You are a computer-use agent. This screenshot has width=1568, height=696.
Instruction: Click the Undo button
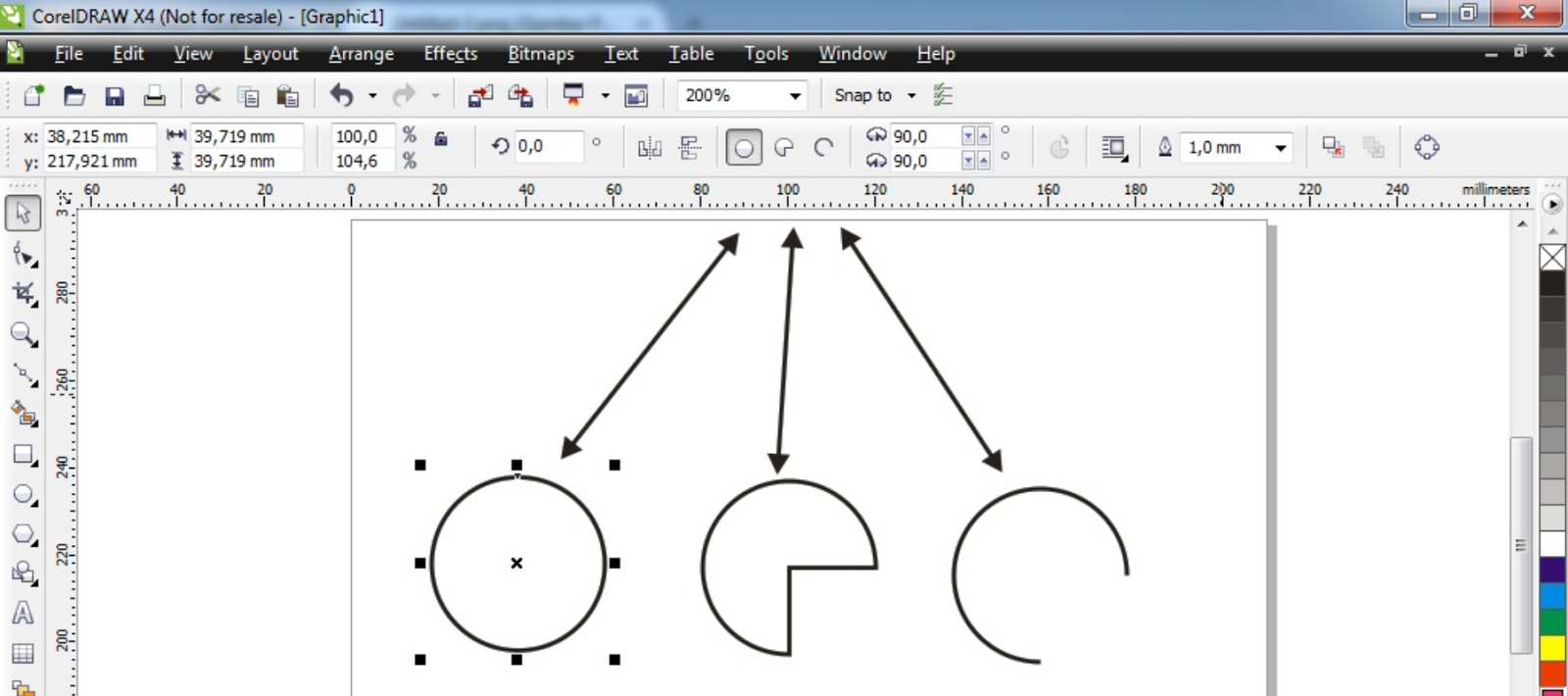[x=341, y=95]
